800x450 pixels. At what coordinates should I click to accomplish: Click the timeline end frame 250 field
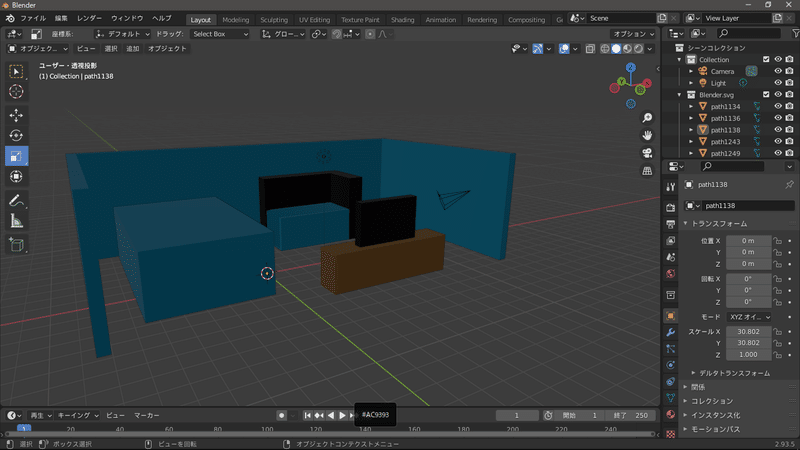tap(631, 416)
